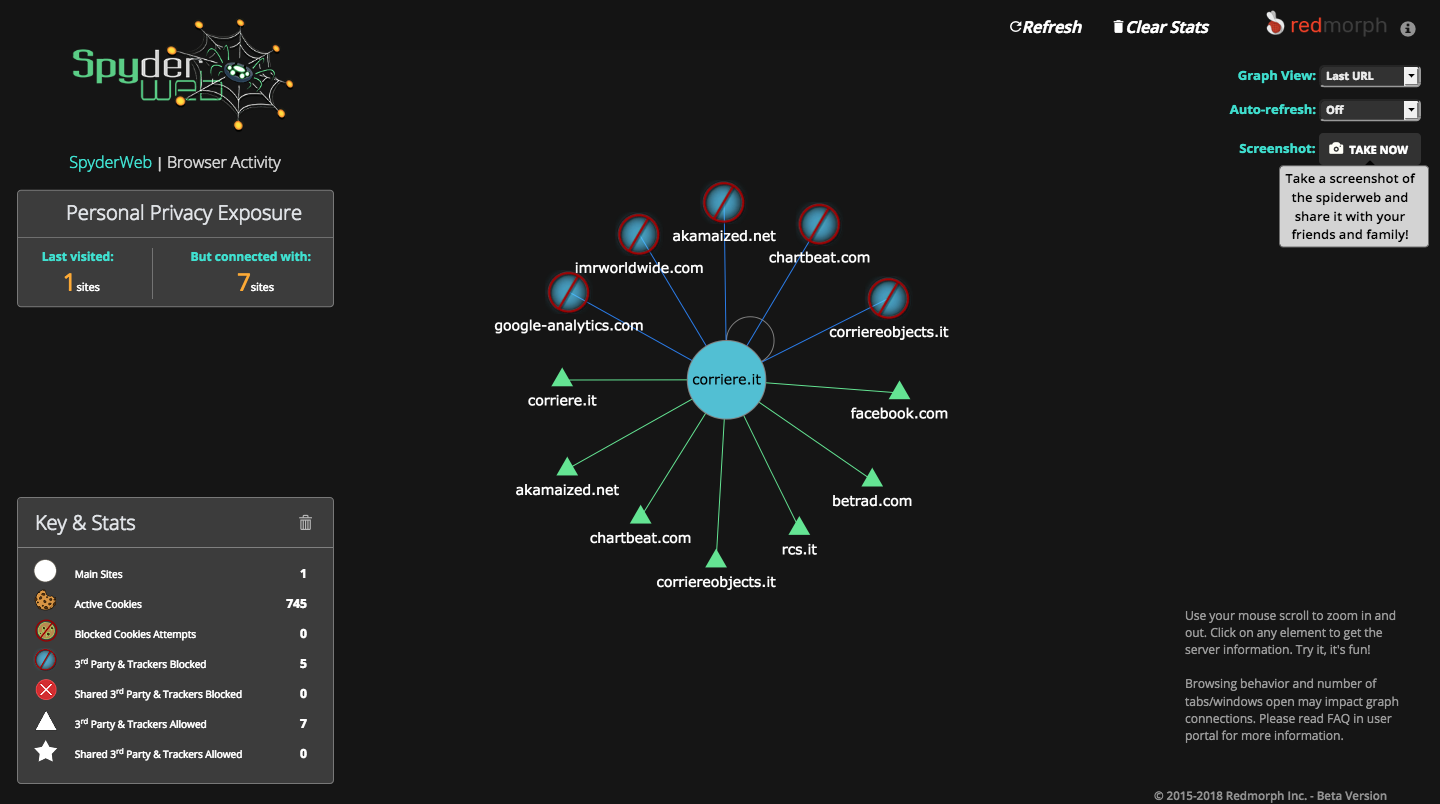1440x804 pixels.
Task: Select the central corriere.it main site node
Action: tap(726, 379)
